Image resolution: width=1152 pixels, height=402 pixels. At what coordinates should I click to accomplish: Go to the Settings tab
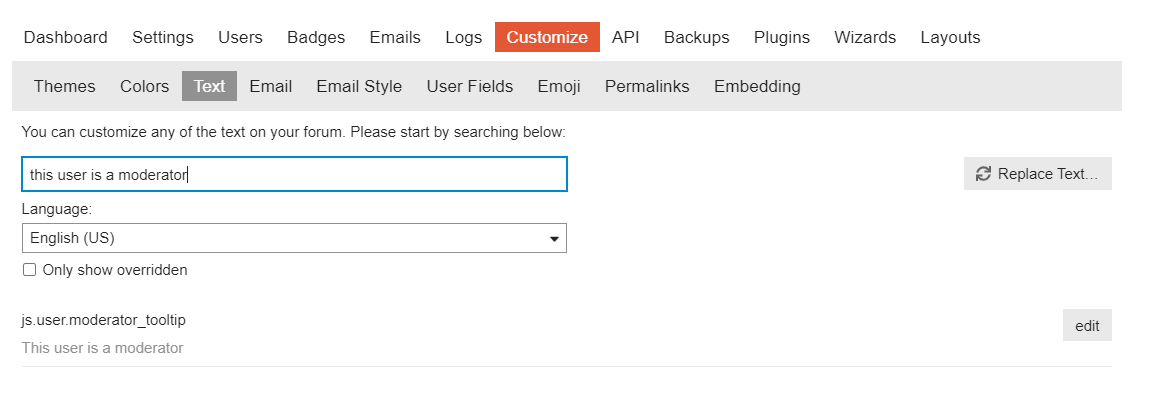tap(162, 37)
